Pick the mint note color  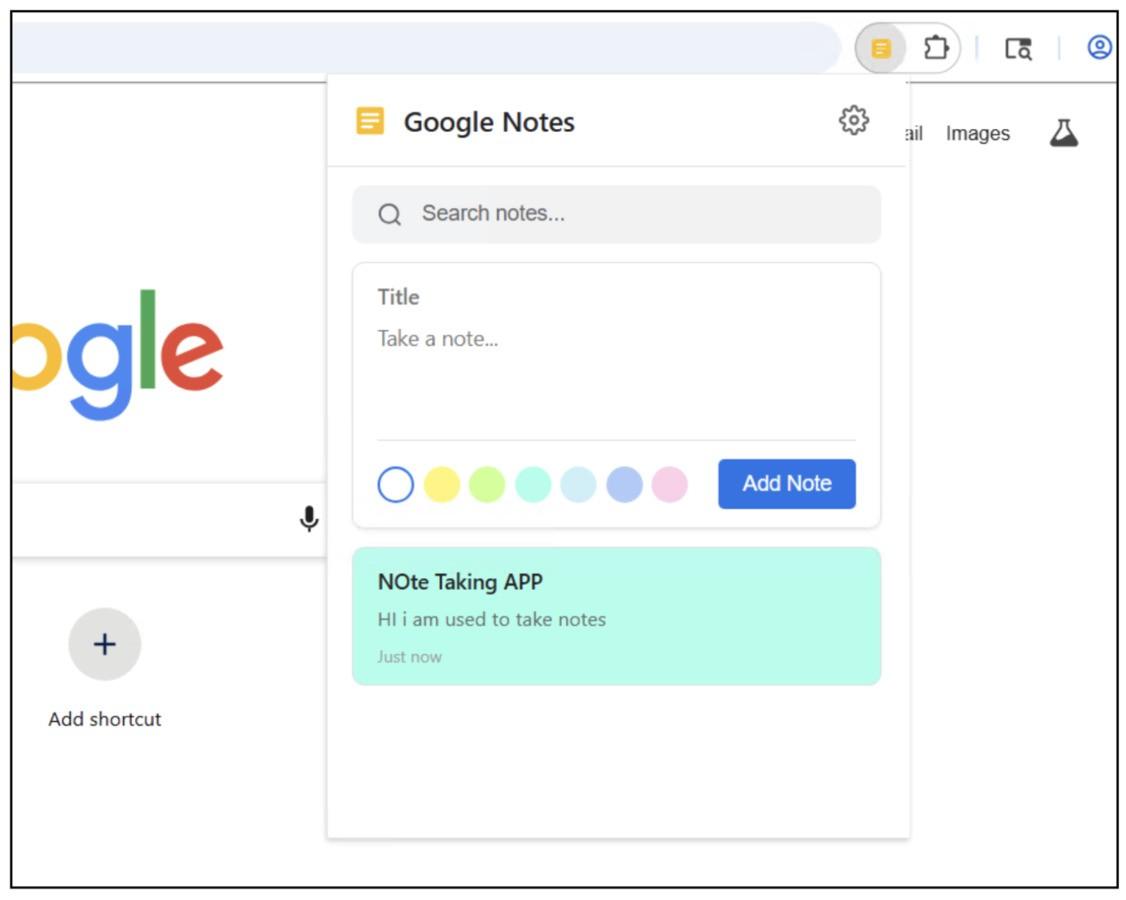[x=533, y=484]
